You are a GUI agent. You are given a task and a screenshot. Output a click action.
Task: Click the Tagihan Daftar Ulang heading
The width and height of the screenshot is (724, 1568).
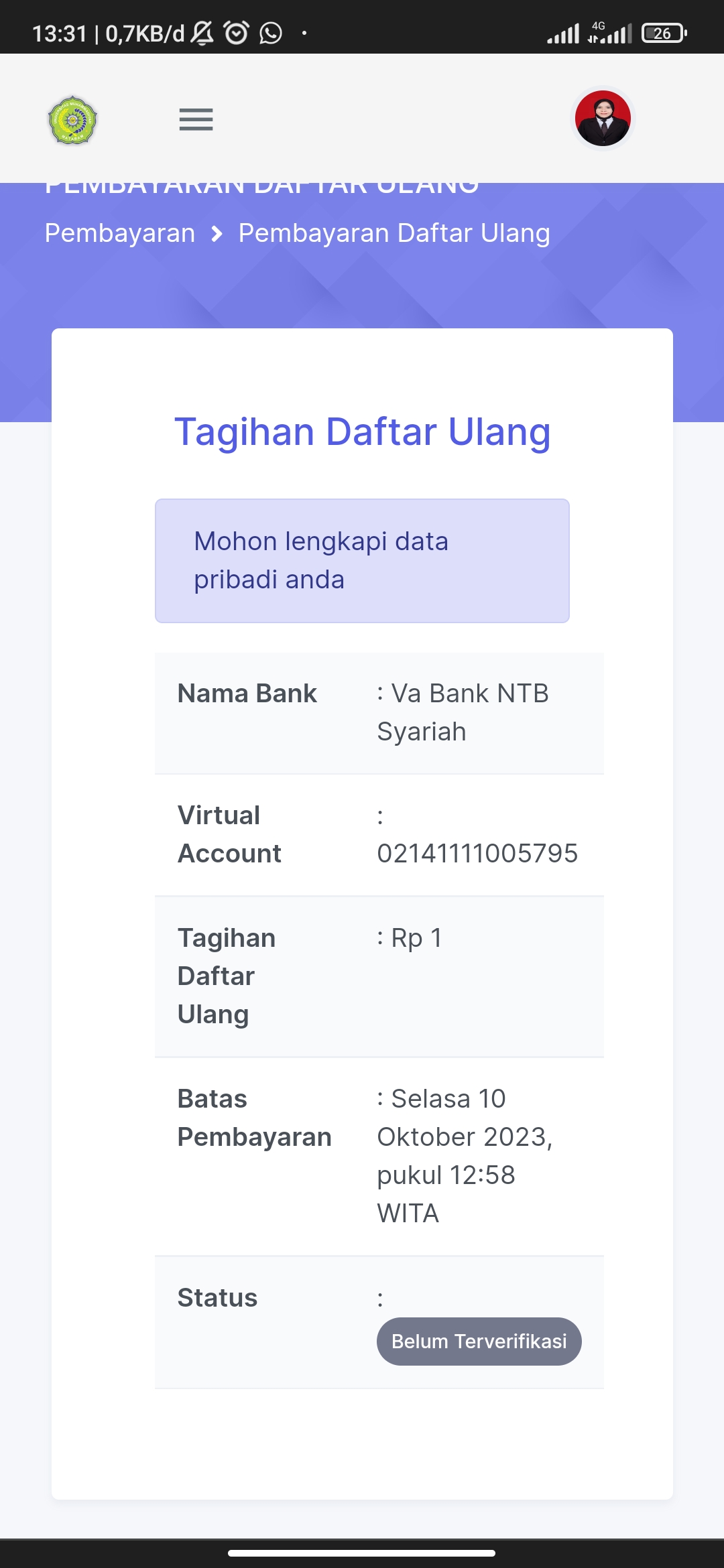click(362, 432)
